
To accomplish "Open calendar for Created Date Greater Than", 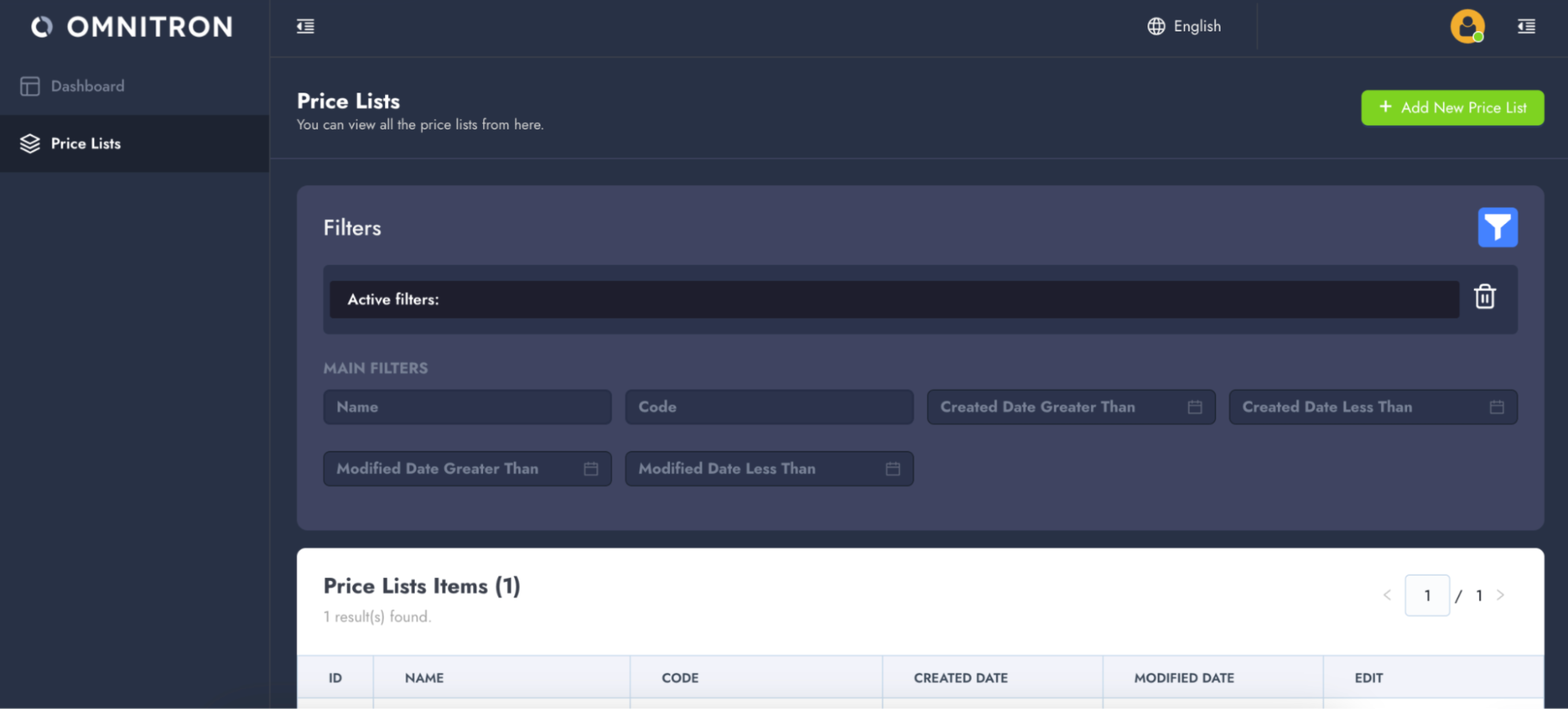I will point(1194,407).
